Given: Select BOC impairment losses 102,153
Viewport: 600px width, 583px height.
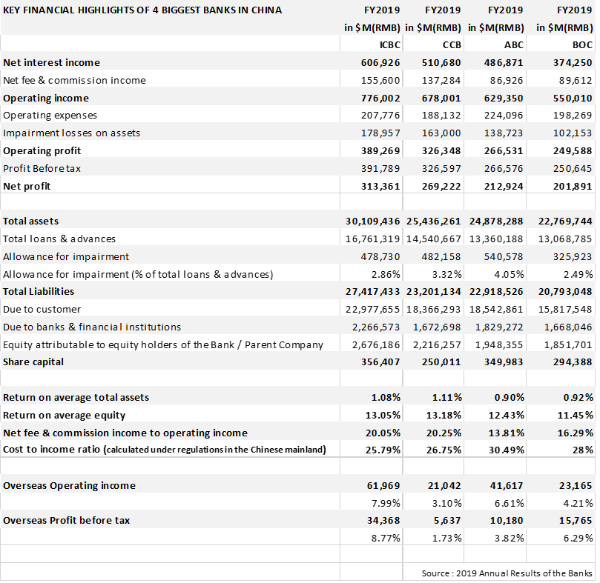Looking at the screenshot, I should tap(572, 133).
